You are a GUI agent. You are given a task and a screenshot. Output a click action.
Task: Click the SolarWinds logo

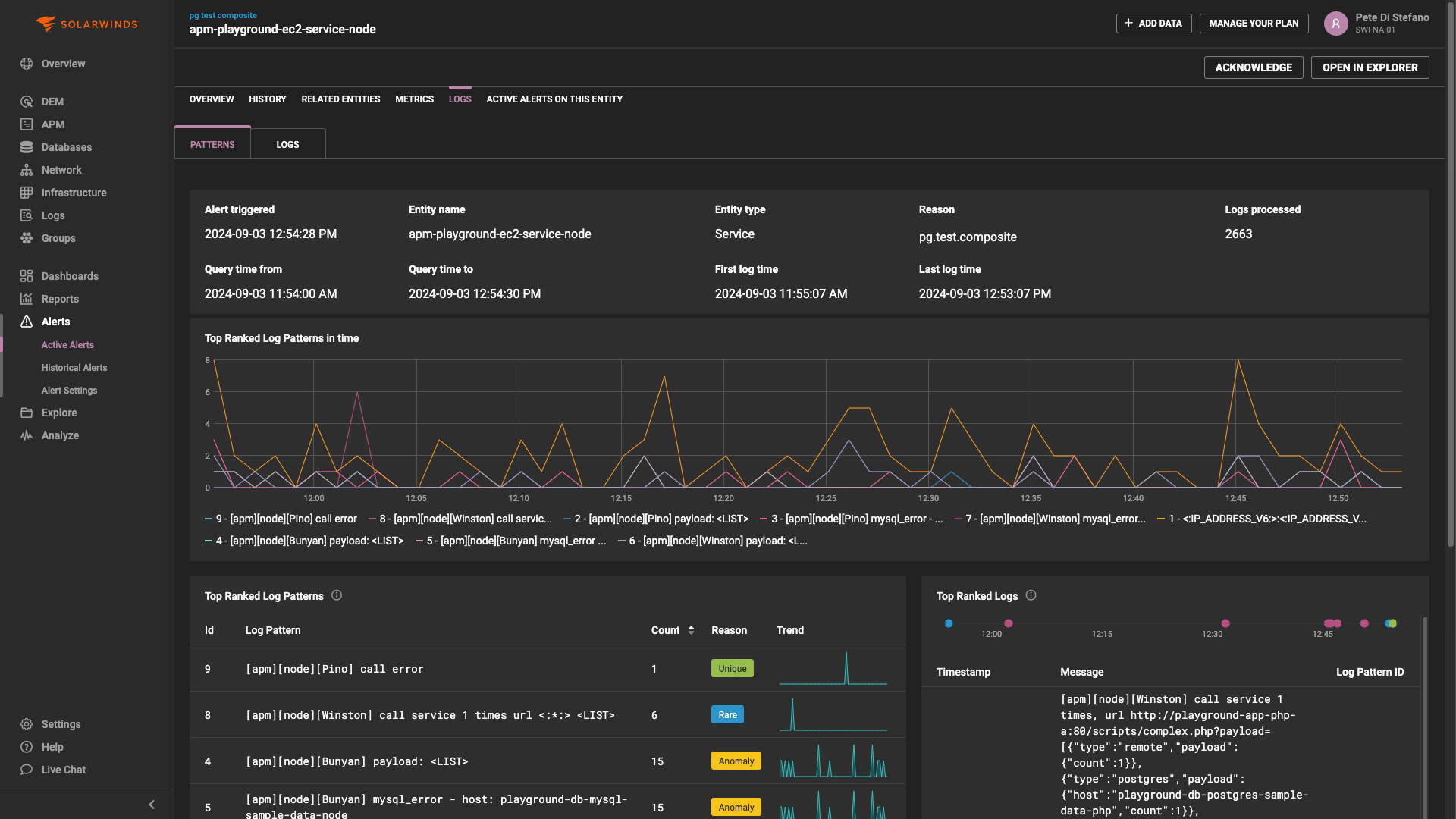coord(86,24)
